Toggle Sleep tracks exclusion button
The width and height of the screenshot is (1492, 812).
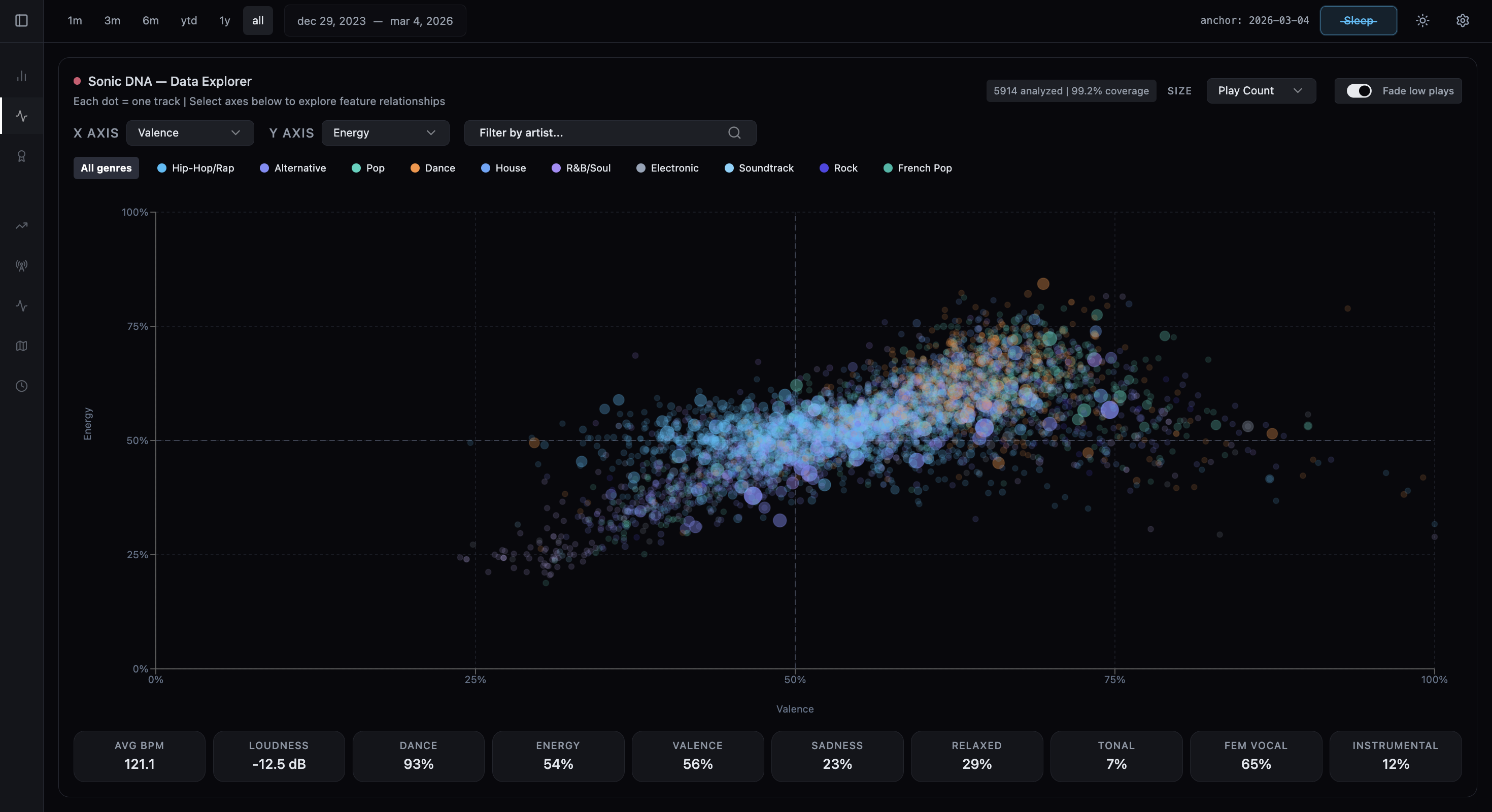[1358, 20]
